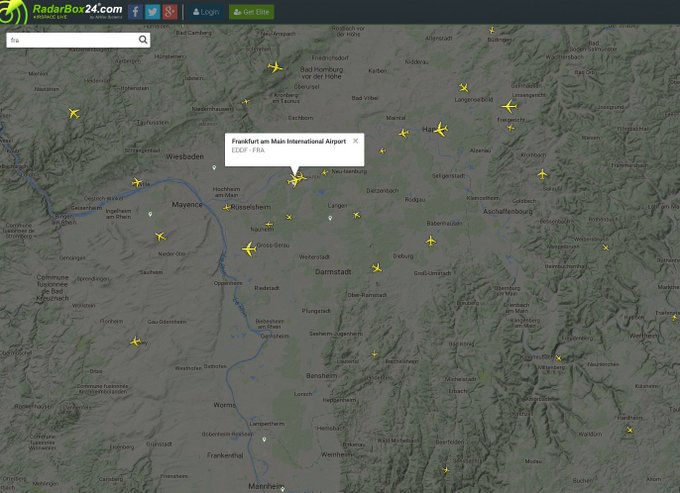Click the airport pin marker near Lampertheim
This screenshot has height=493, width=680.
point(264,440)
